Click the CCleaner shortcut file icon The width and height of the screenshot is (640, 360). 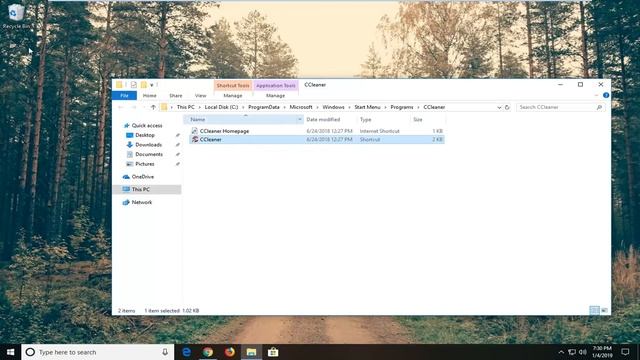pos(195,140)
